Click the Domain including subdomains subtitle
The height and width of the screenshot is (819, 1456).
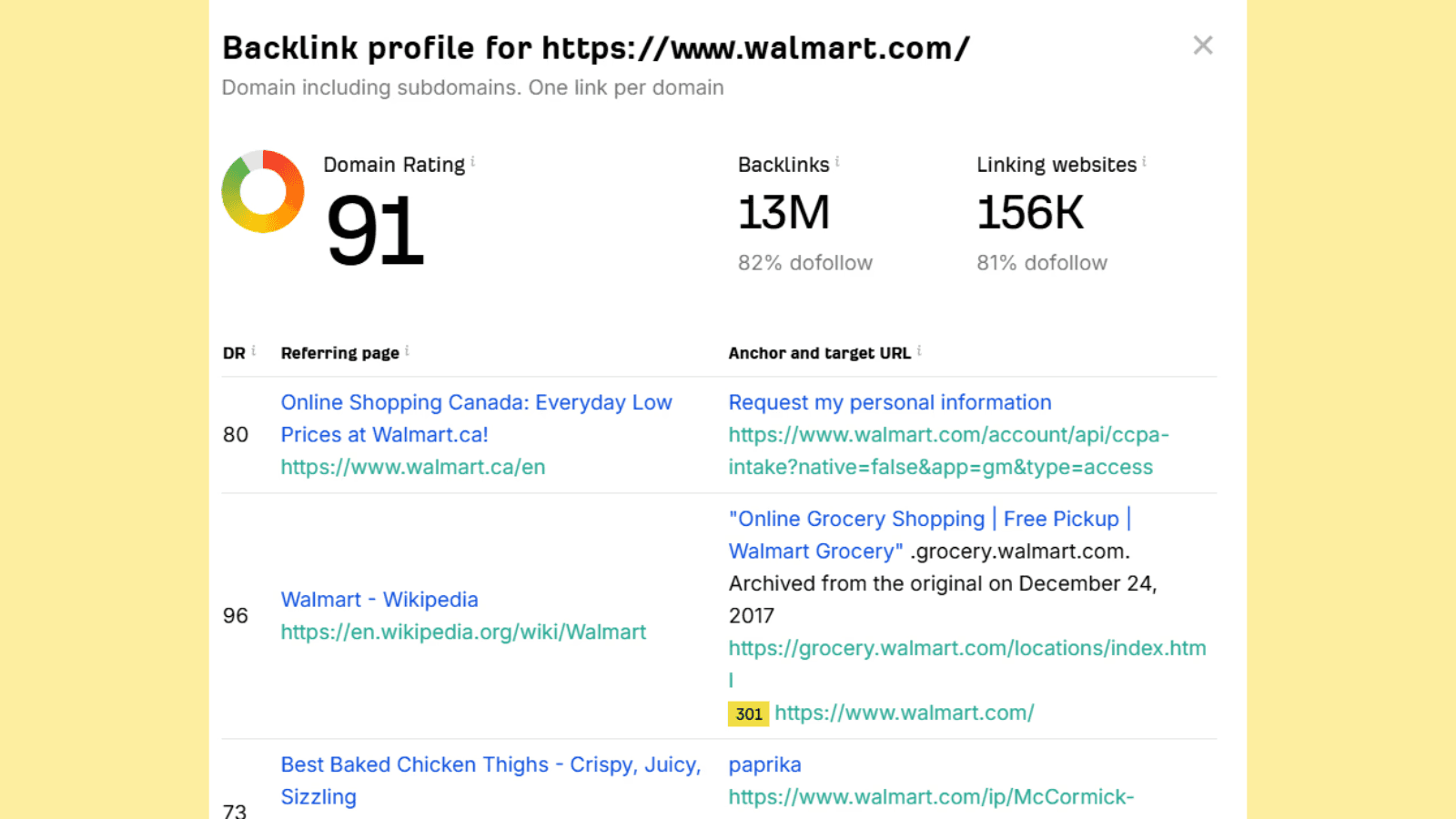coord(473,87)
